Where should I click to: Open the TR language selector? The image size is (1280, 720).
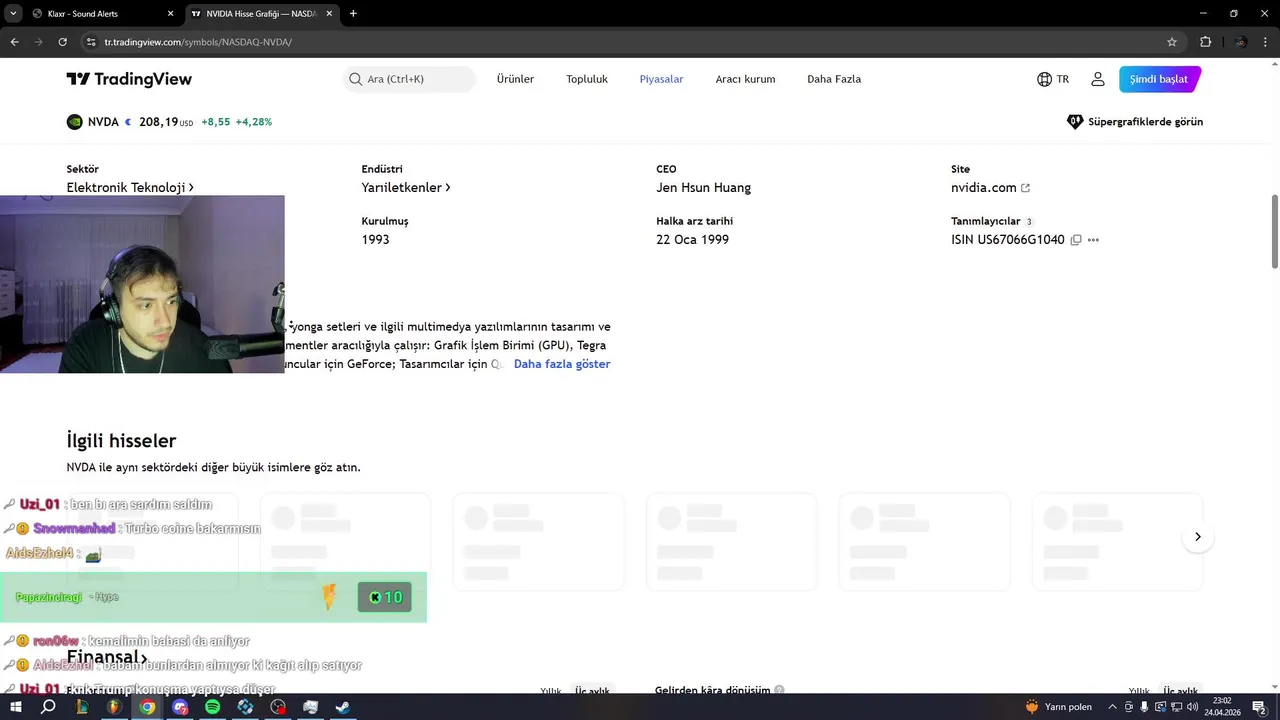[x=1053, y=79]
